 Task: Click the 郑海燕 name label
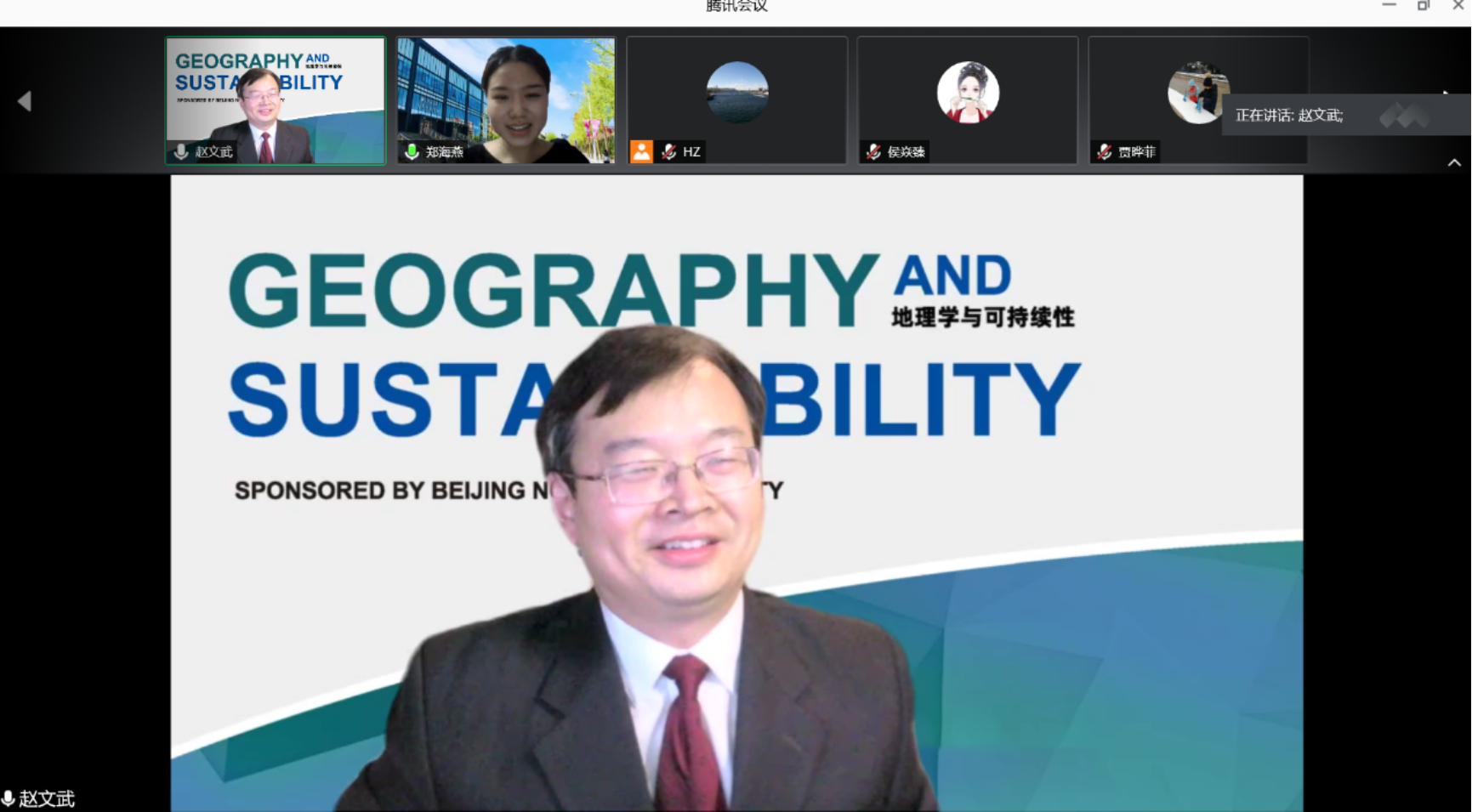coord(445,152)
